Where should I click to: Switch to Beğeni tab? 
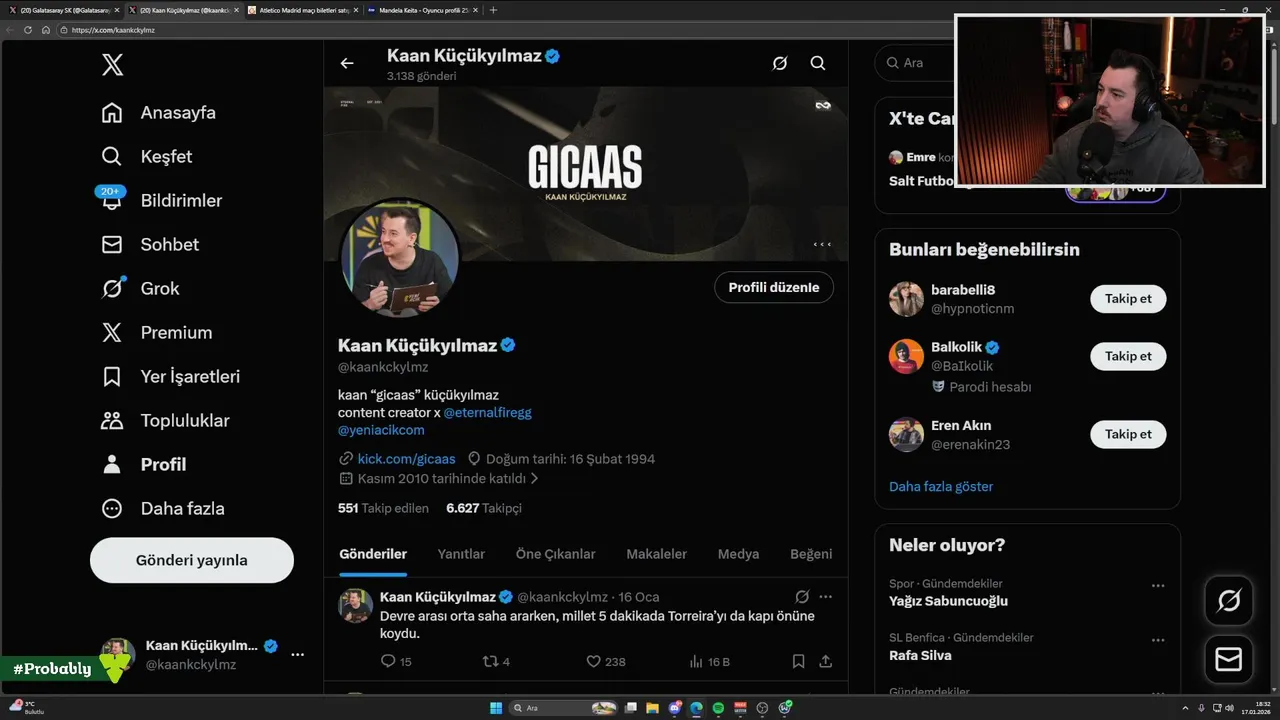pyautogui.click(x=811, y=554)
